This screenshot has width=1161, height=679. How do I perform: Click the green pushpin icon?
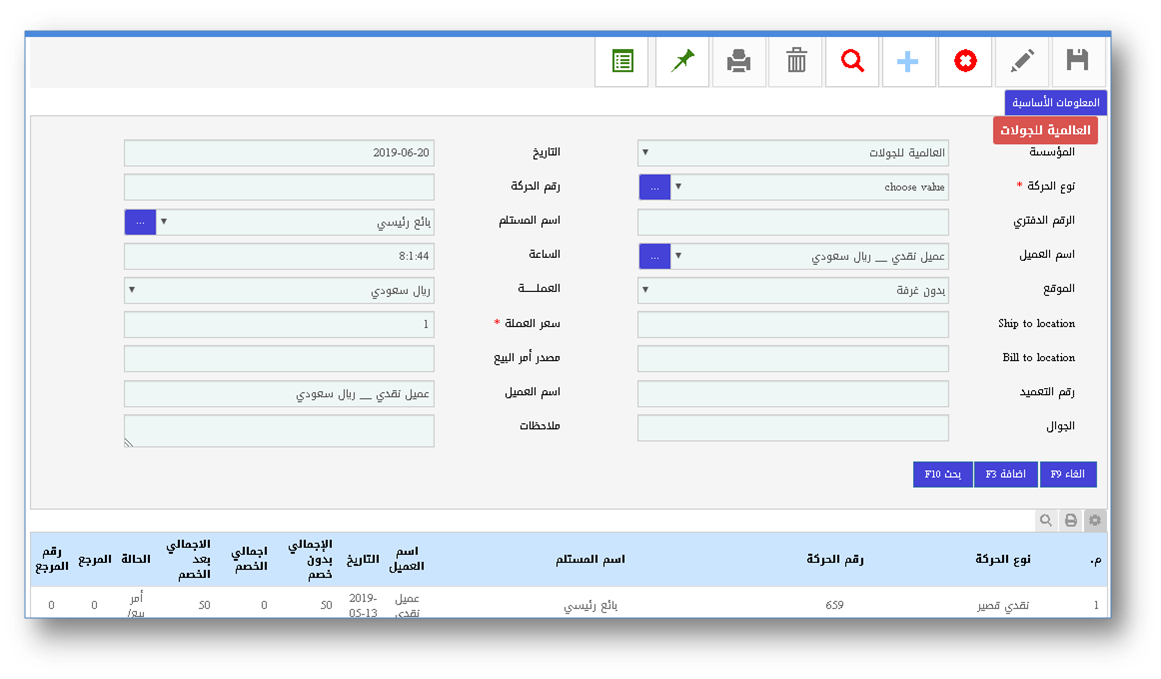pyautogui.click(x=682, y=62)
